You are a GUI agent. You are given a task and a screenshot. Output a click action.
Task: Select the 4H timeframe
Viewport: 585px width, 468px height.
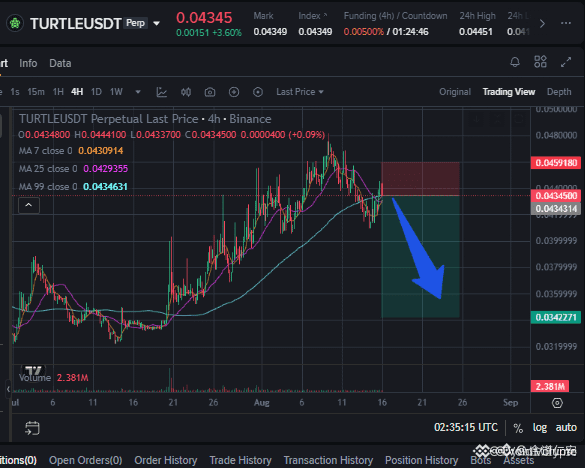click(x=77, y=92)
